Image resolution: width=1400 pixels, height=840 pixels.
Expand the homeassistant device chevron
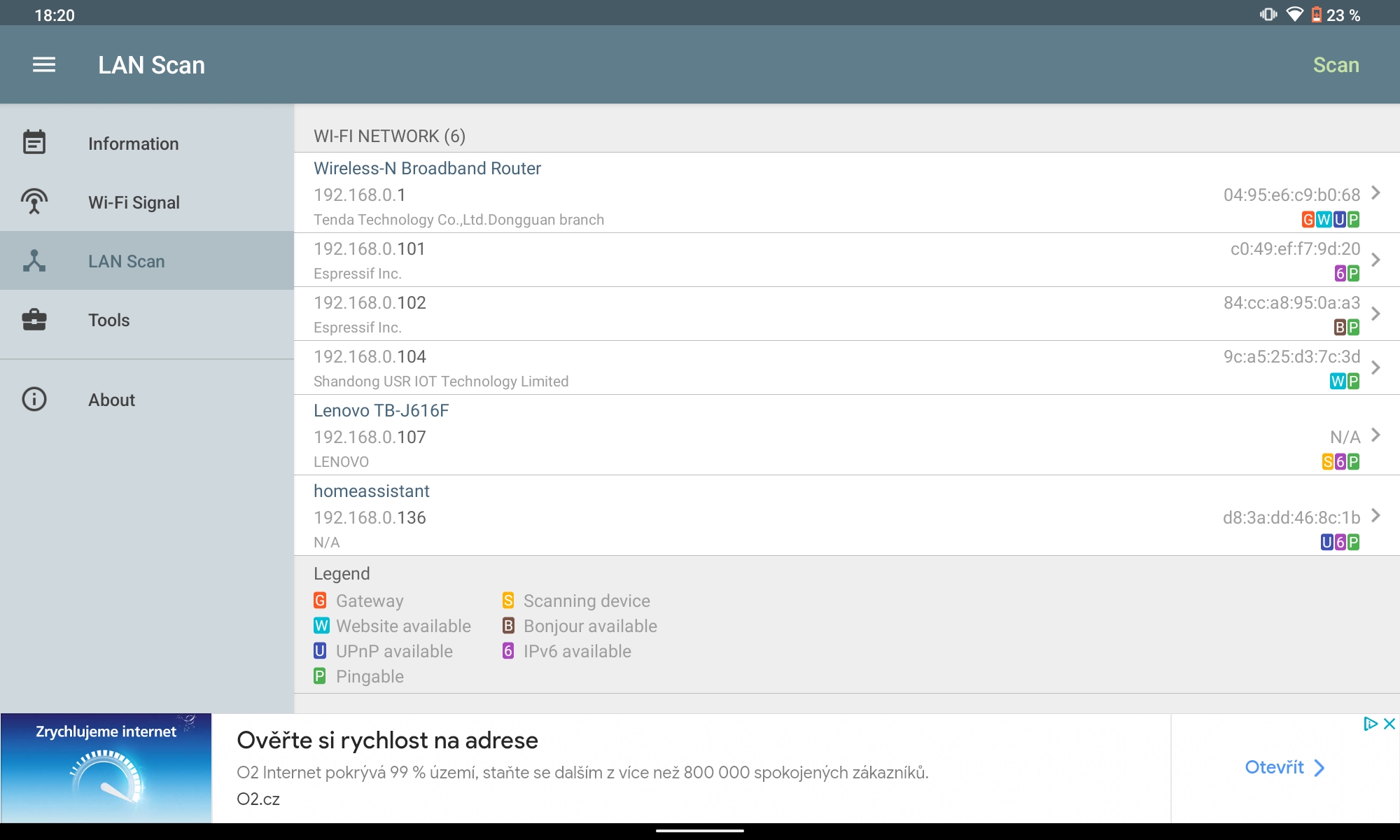point(1375,515)
